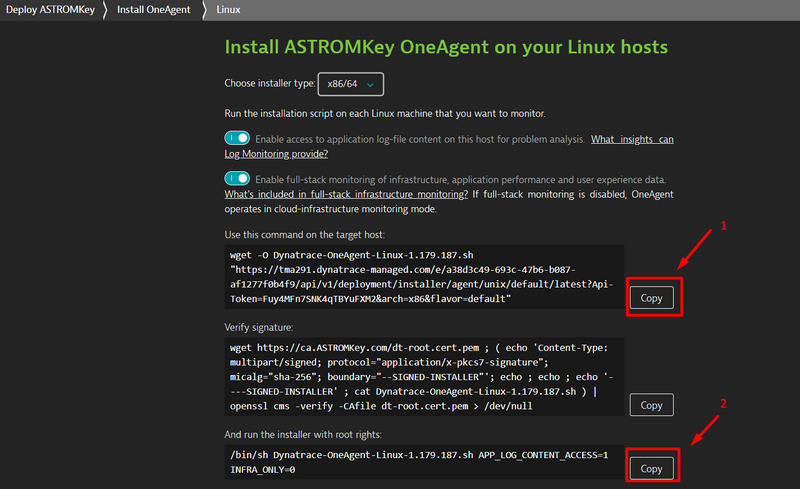Copy the wget download command
800x489 pixels.
651,298
